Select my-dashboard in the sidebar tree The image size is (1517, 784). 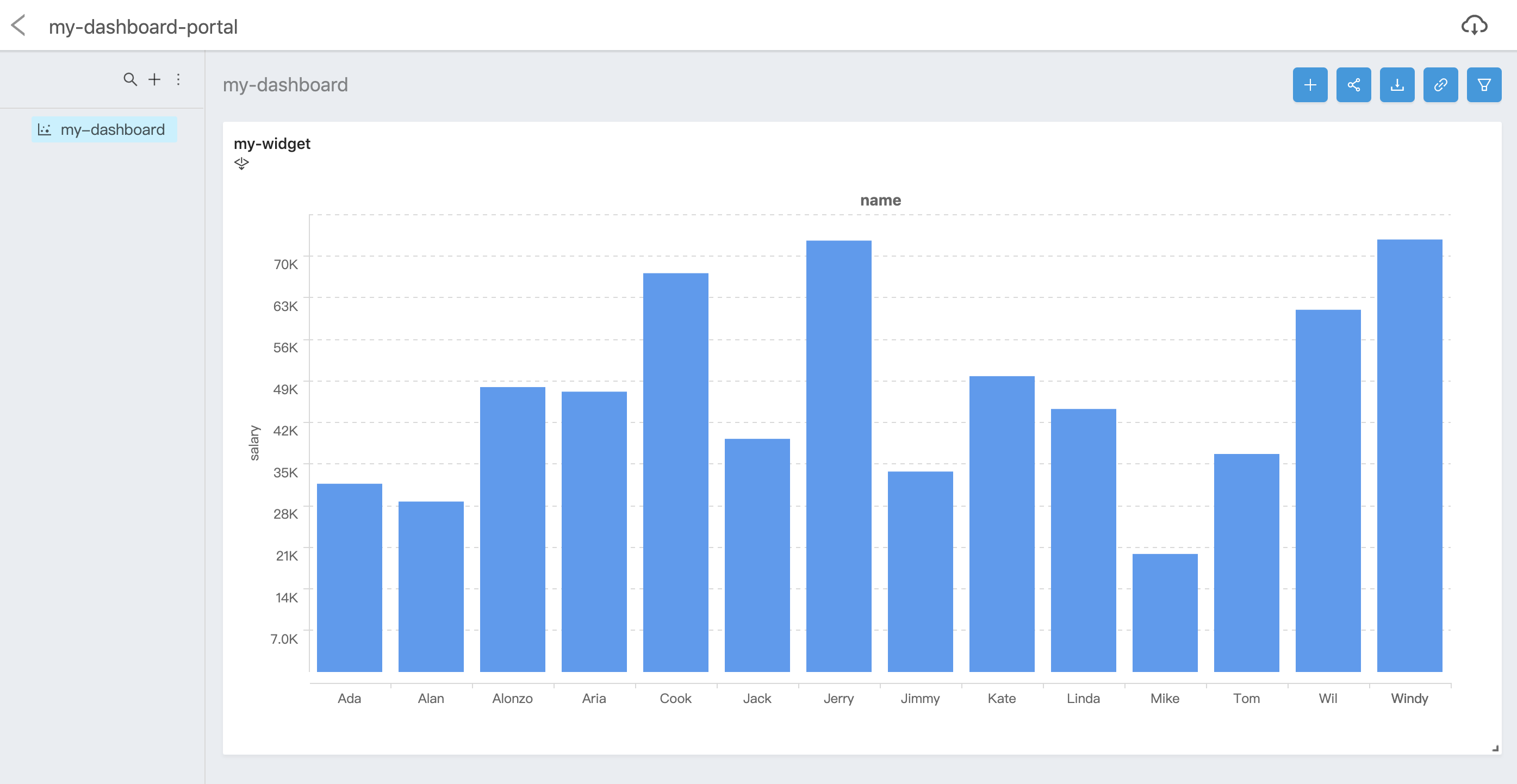tap(105, 129)
